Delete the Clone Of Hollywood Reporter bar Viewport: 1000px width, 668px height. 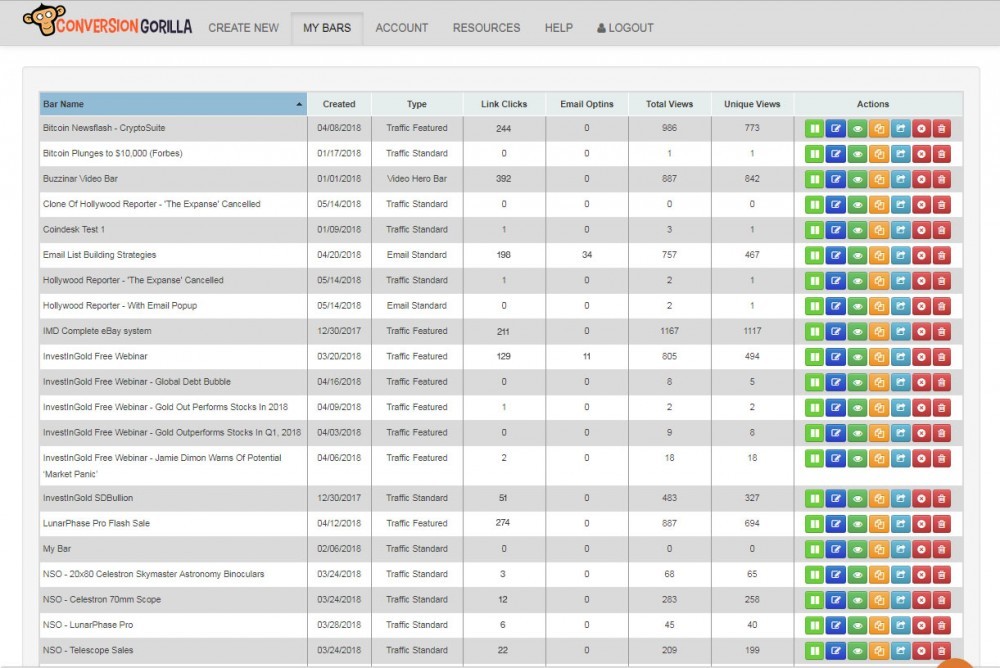941,205
